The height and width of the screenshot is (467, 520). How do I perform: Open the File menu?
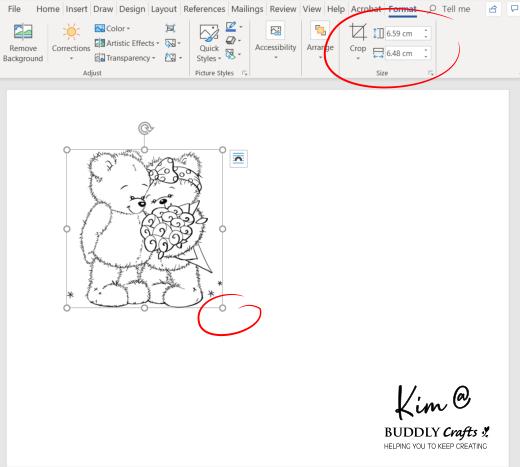click(14, 9)
